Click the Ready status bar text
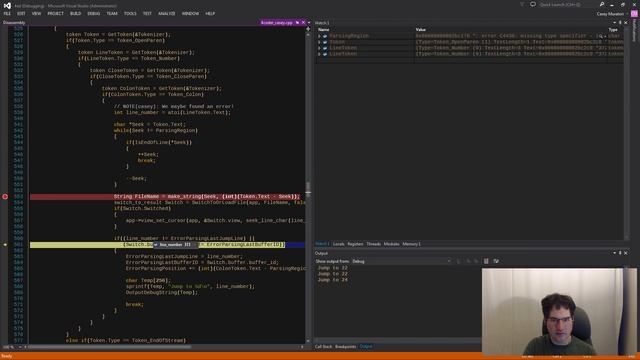The image size is (640, 360). [x=7, y=356]
